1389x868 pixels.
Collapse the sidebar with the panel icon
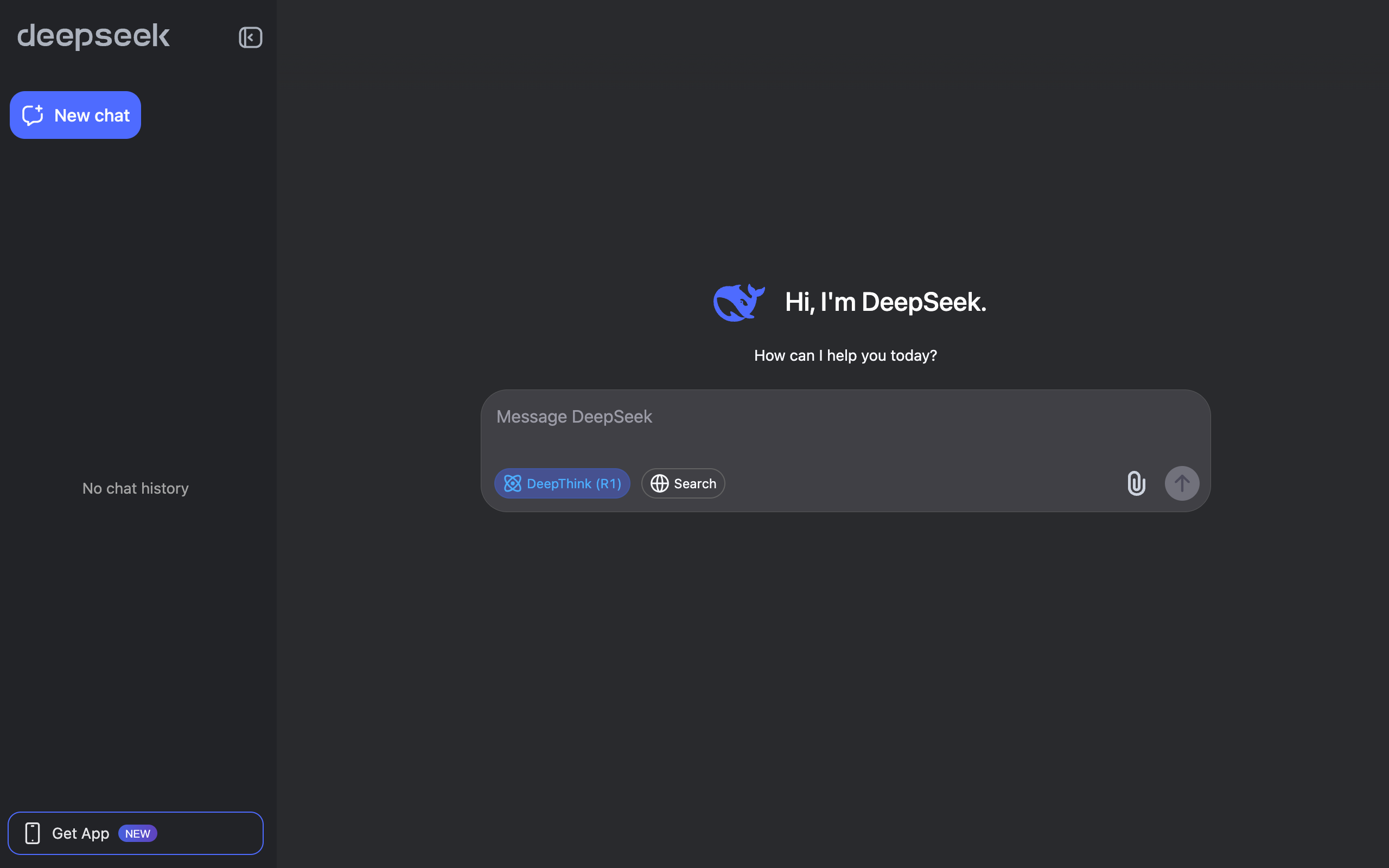(250, 38)
